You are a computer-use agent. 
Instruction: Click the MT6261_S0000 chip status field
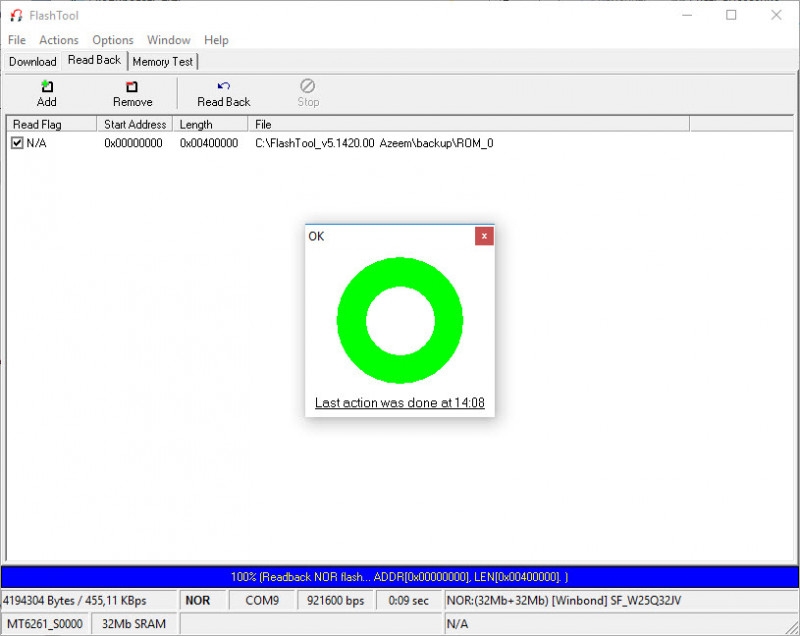coord(45,624)
